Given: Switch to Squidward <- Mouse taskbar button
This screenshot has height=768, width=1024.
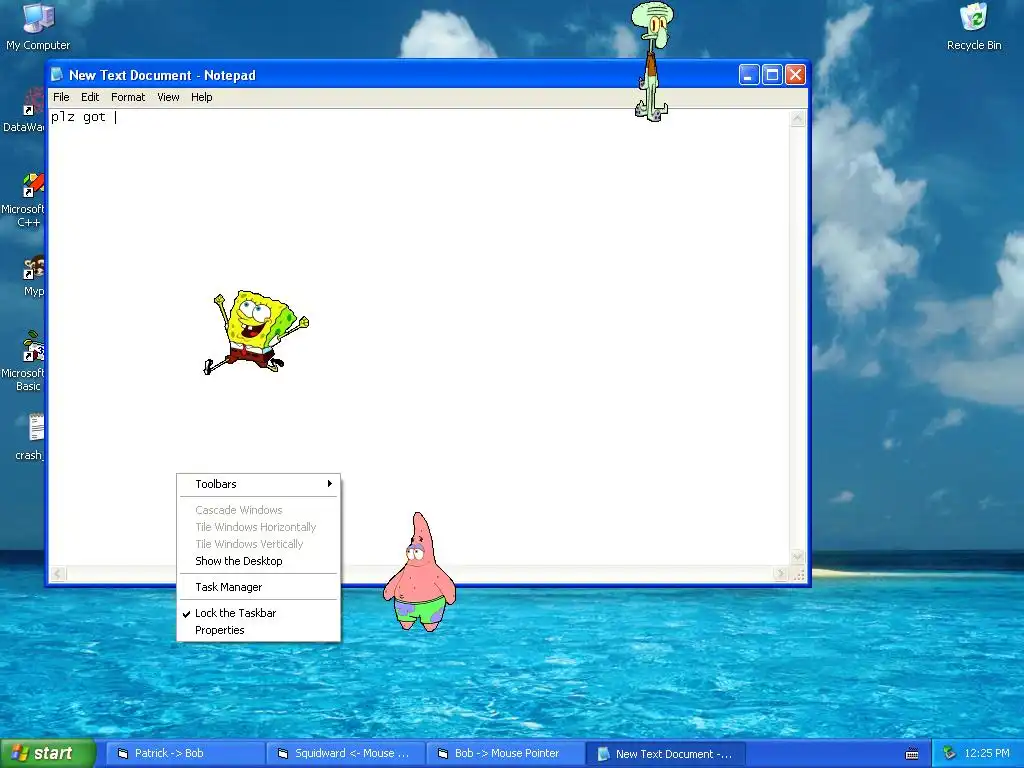Looking at the screenshot, I should pos(345,754).
